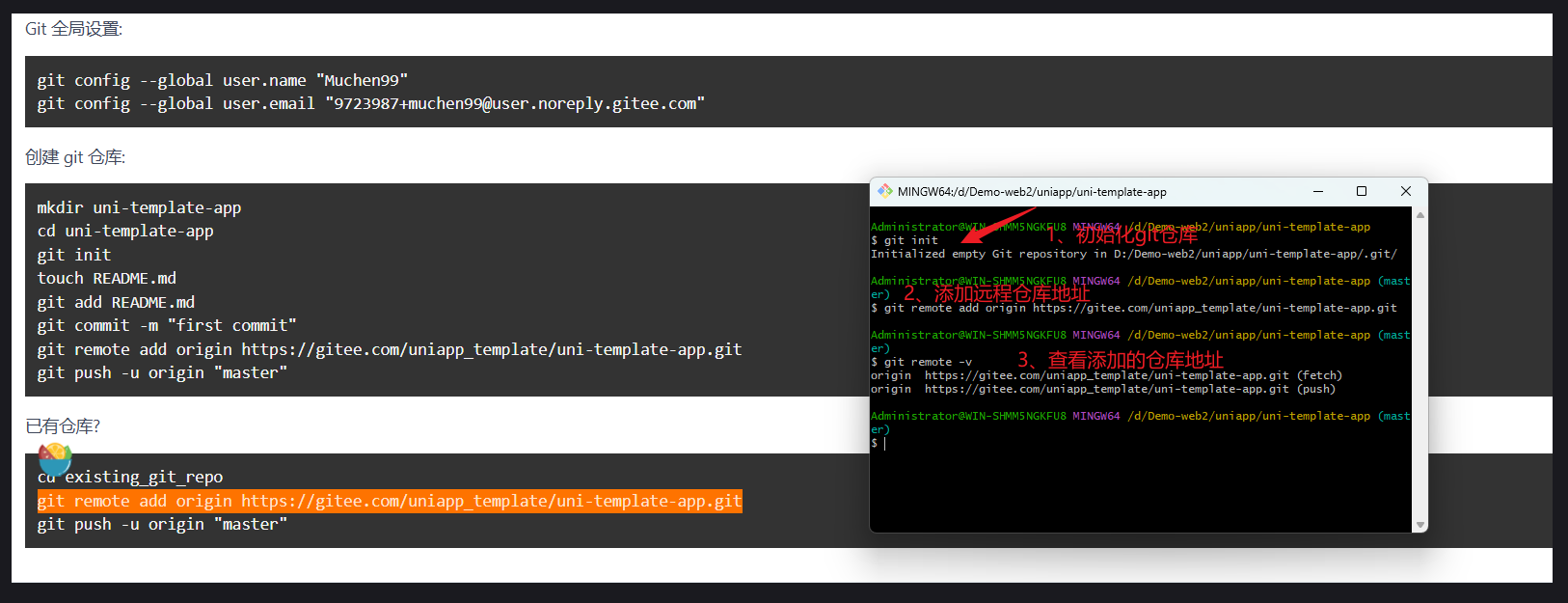Maximize the MINGW64 terminal window

tap(1362, 191)
